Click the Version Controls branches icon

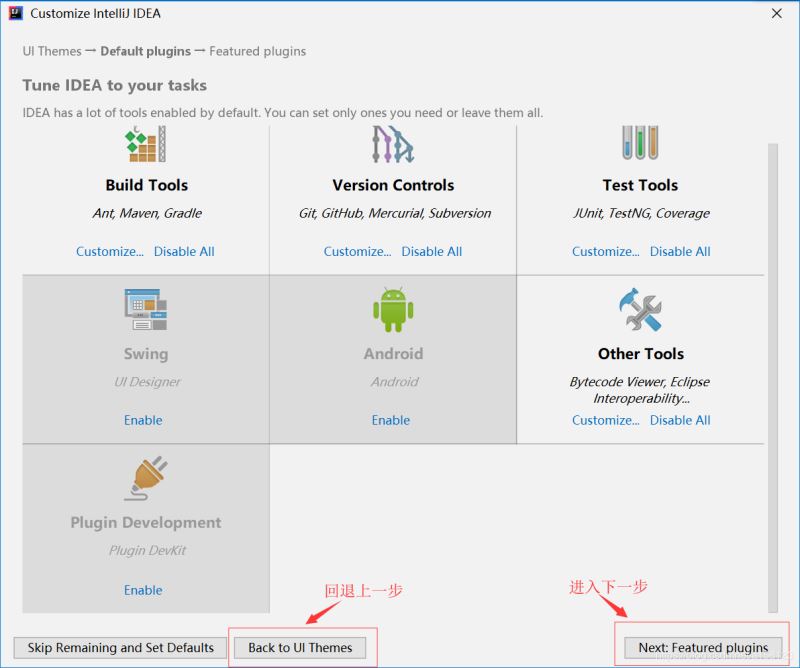pyautogui.click(x=393, y=144)
